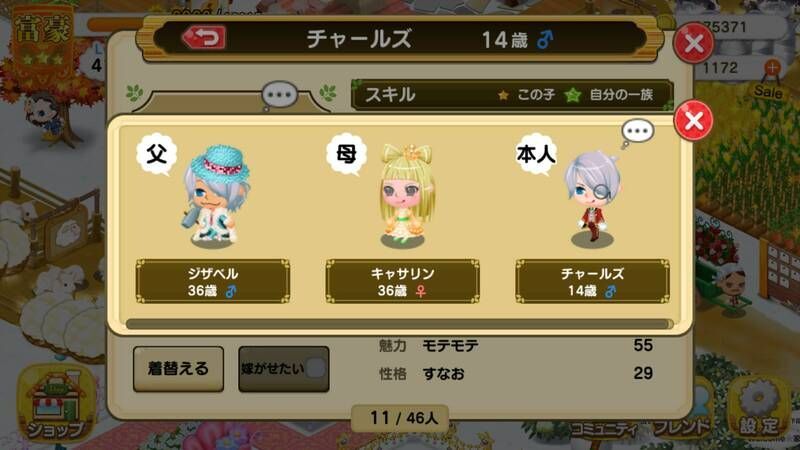Open the コミュニティ community menu
Image resolution: width=800 pixels, height=450 pixels.
coord(603,429)
